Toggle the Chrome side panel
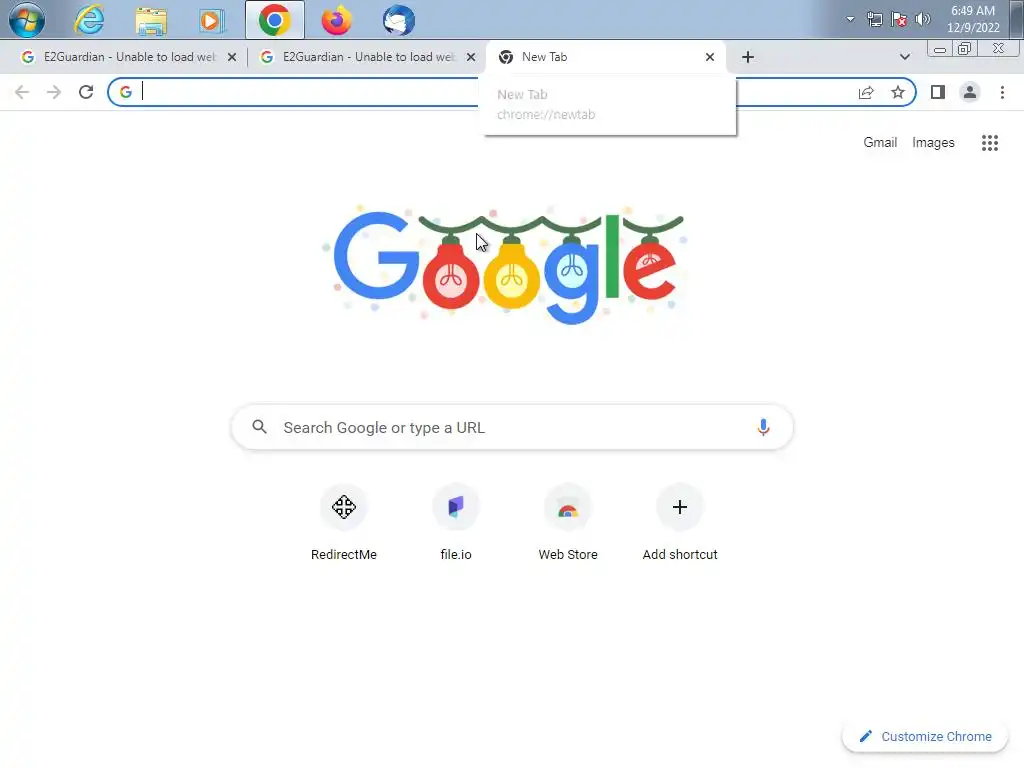1024x768 pixels. coord(938,92)
